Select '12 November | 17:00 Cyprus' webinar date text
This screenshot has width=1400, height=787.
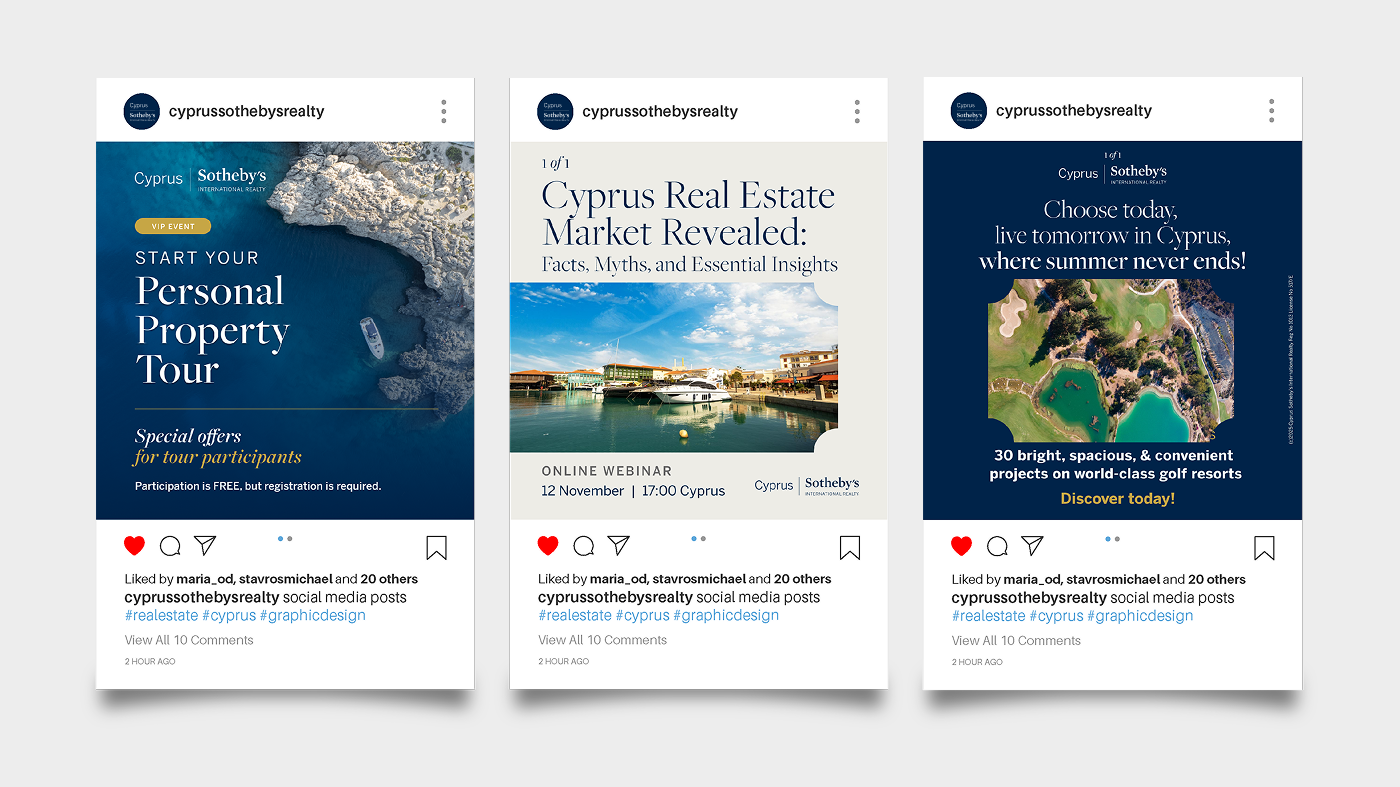pyautogui.click(x=633, y=491)
